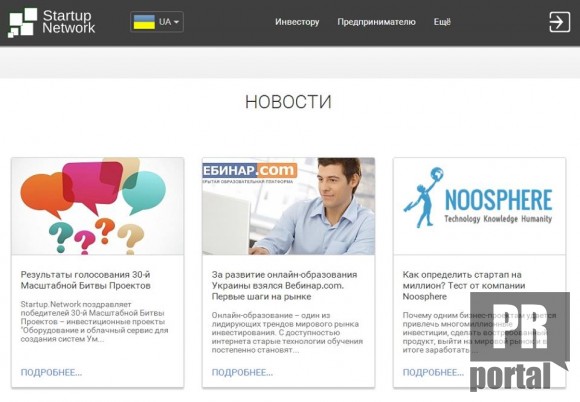Click ПОДРОБНЕЕ under the voting results article
580x402 pixels.
point(51,372)
